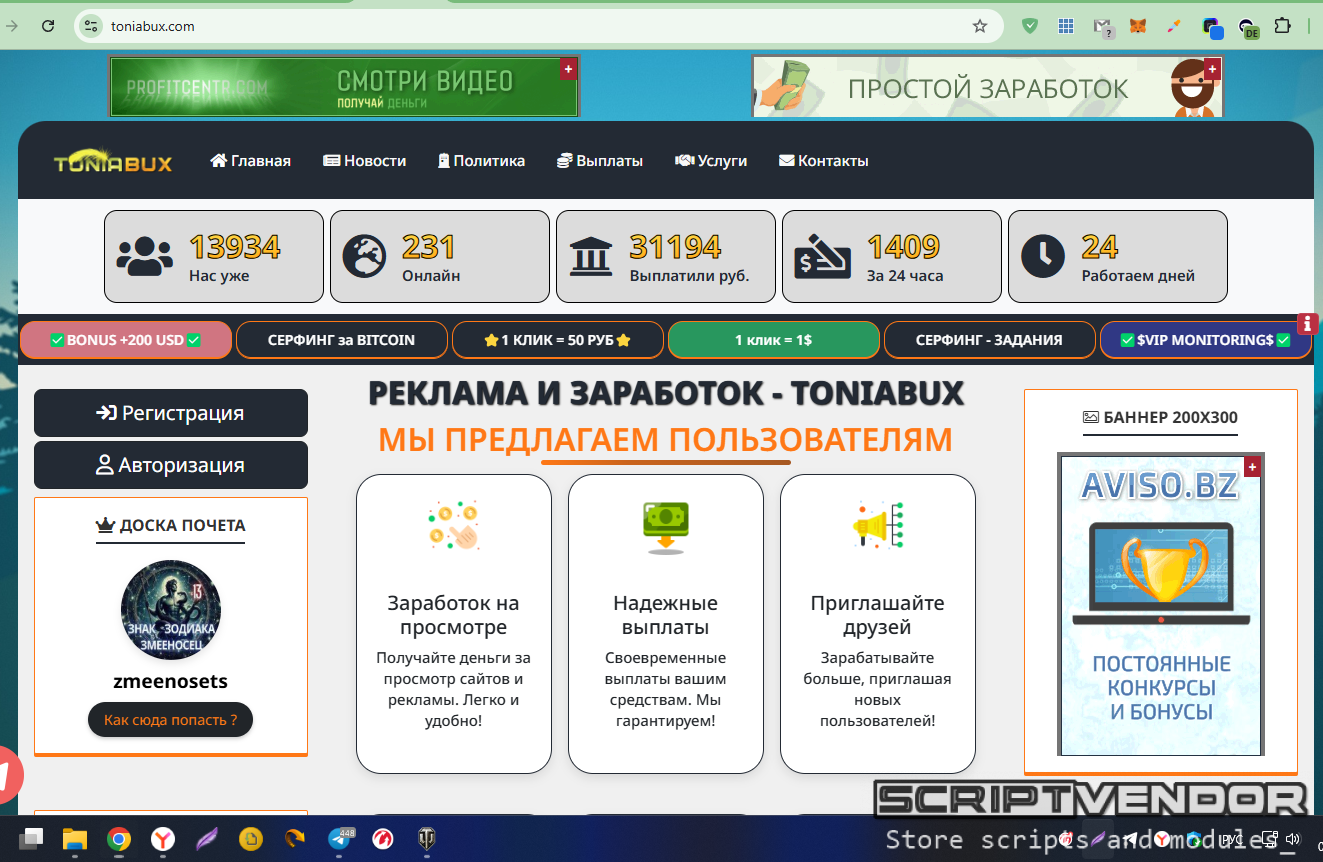Image resolution: width=1323 pixels, height=862 pixels.
Task: Click the БАННЕР 200X300 heading
Action: pyautogui.click(x=1161, y=417)
